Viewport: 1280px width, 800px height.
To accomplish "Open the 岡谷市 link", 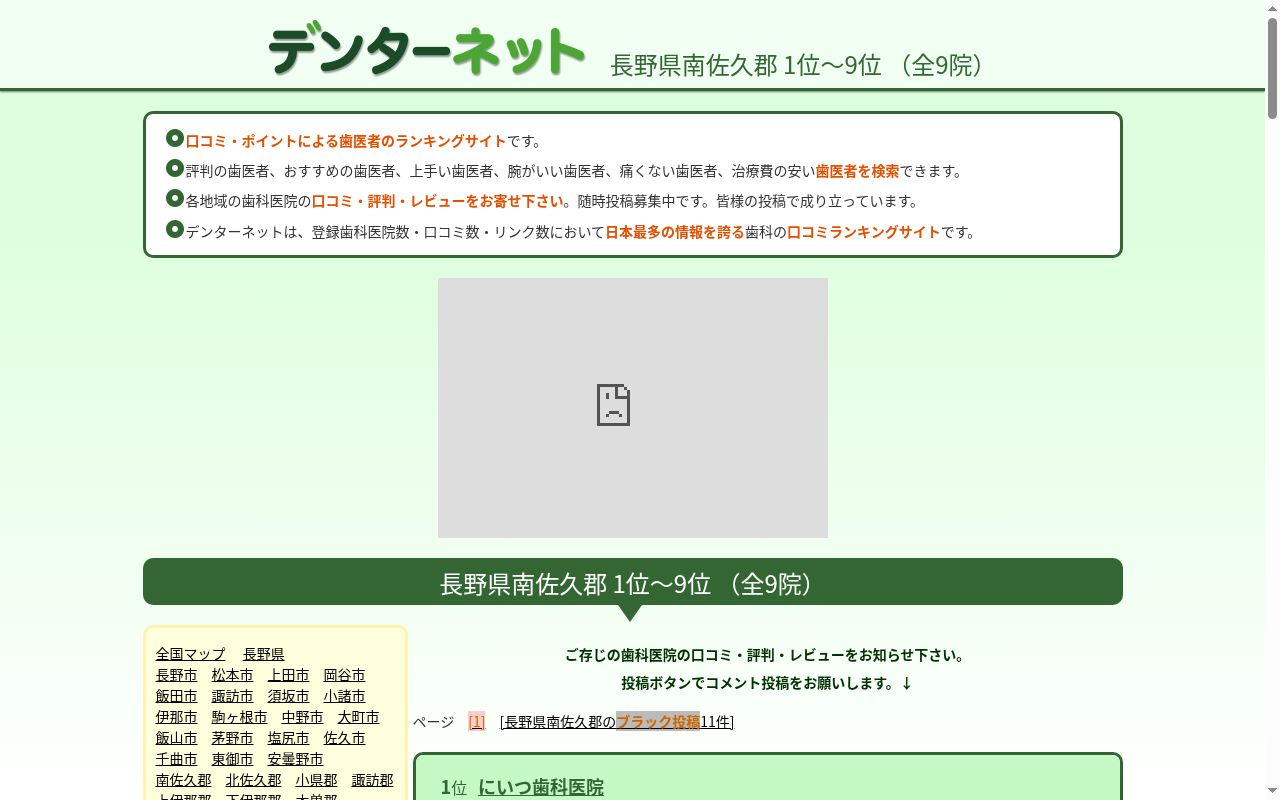I will click(345, 675).
